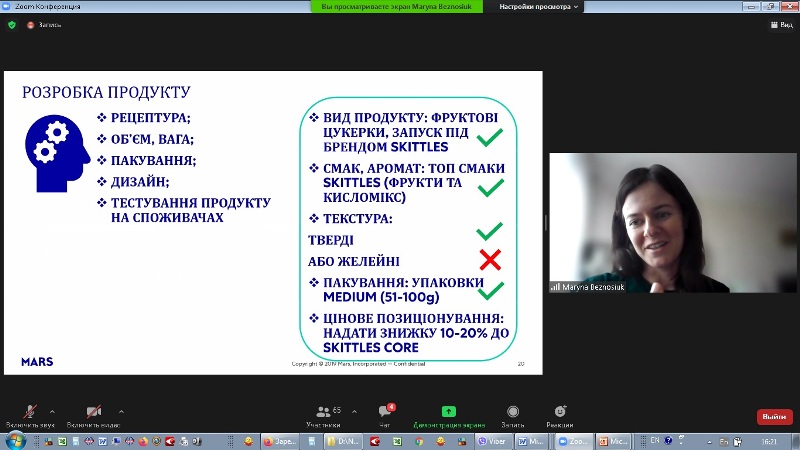Click the ОБ'ЄМ, ВАГА; bullet text

click(152, 139)
